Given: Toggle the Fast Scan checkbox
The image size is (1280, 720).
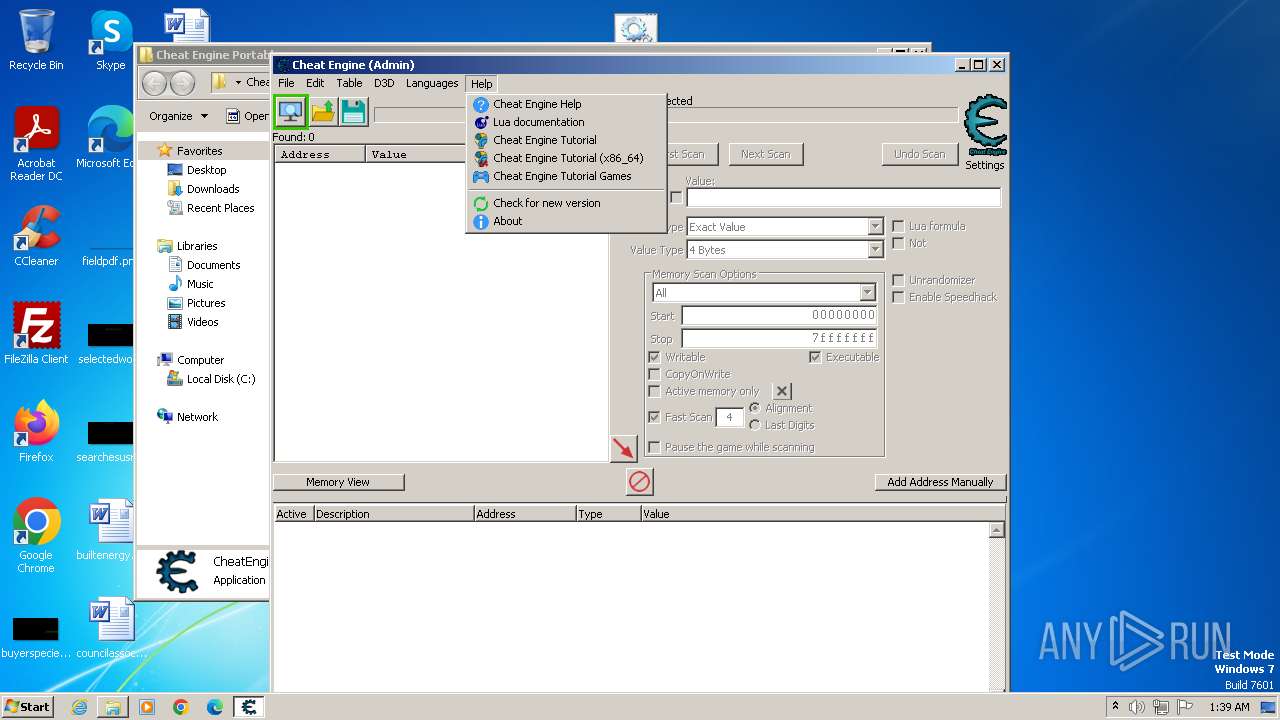Looking at the screenshot, I should point(654,417).
